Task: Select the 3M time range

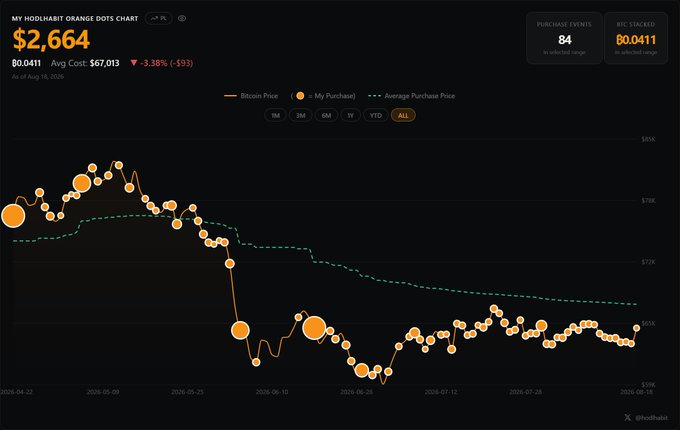Action: 301,115
